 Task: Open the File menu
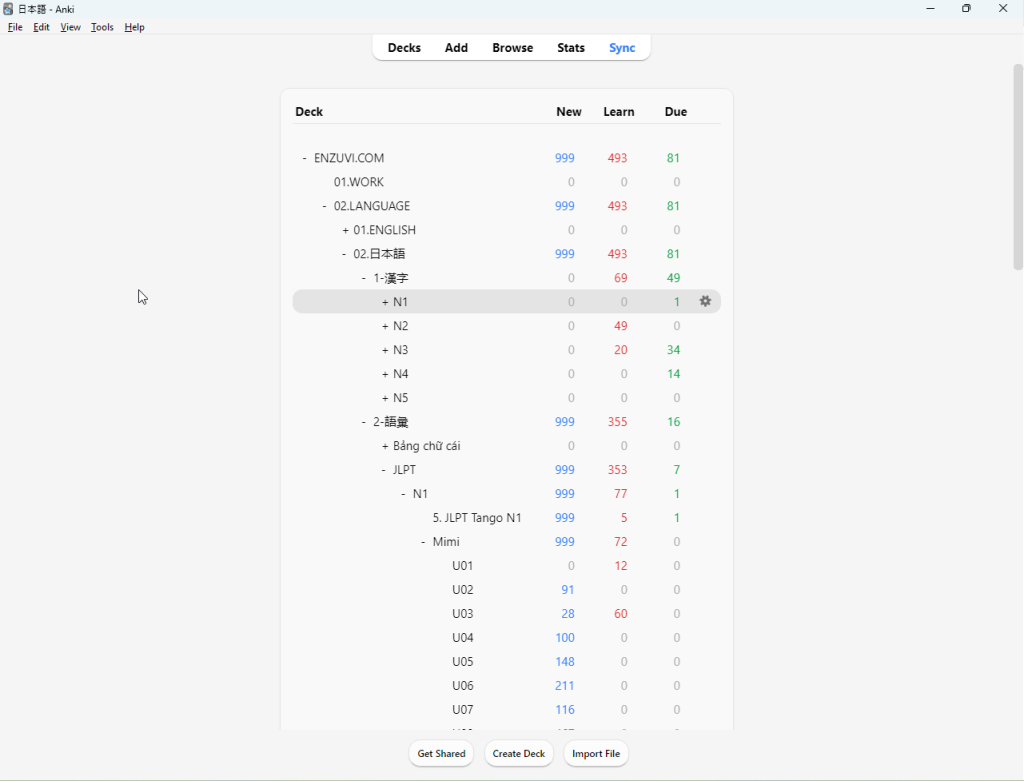pos(15,27)
